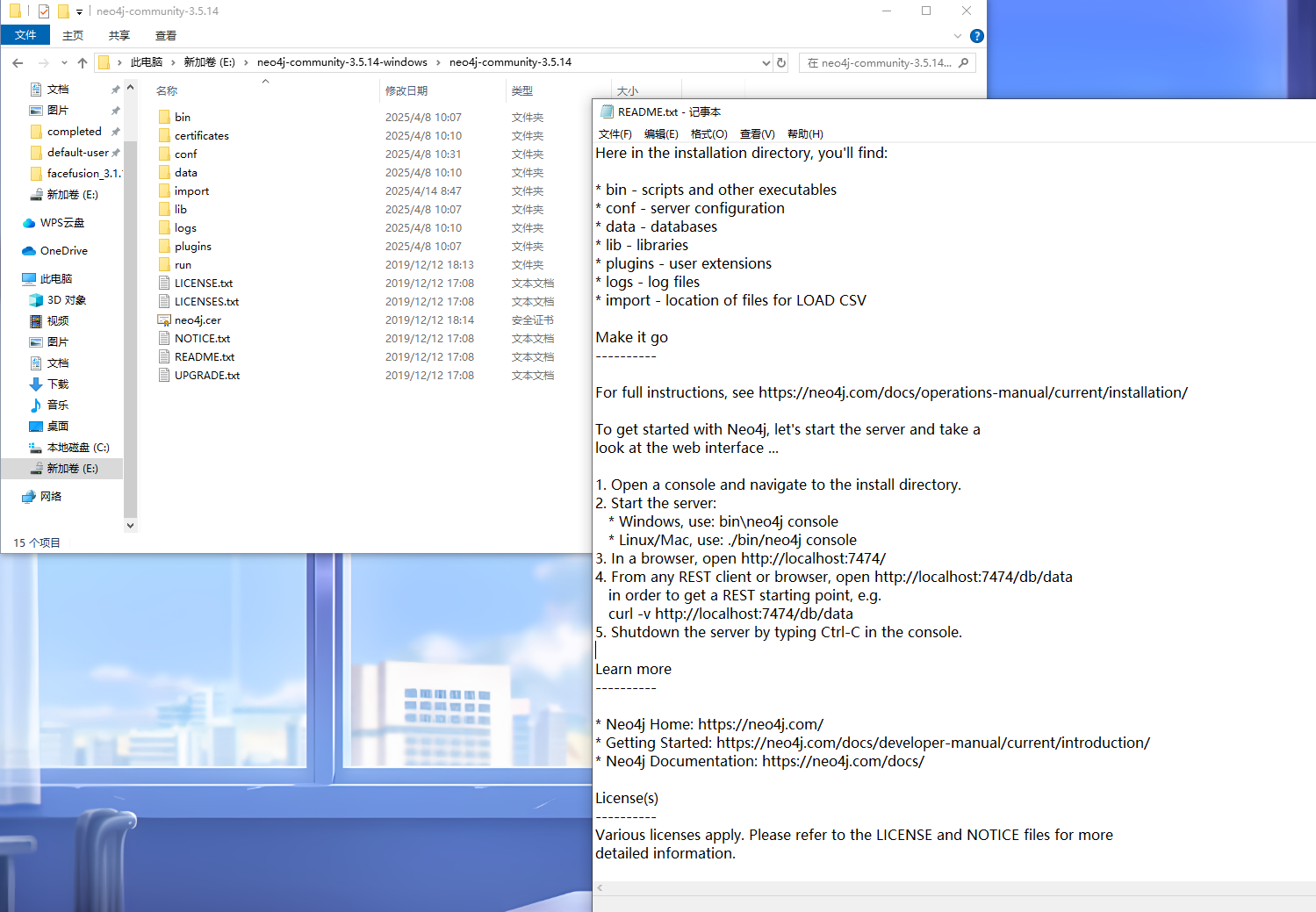Select the neo4j.cer certificate file icon
Image resolution: width=1316 pixels, height=912 pixels.
point(164,320)
